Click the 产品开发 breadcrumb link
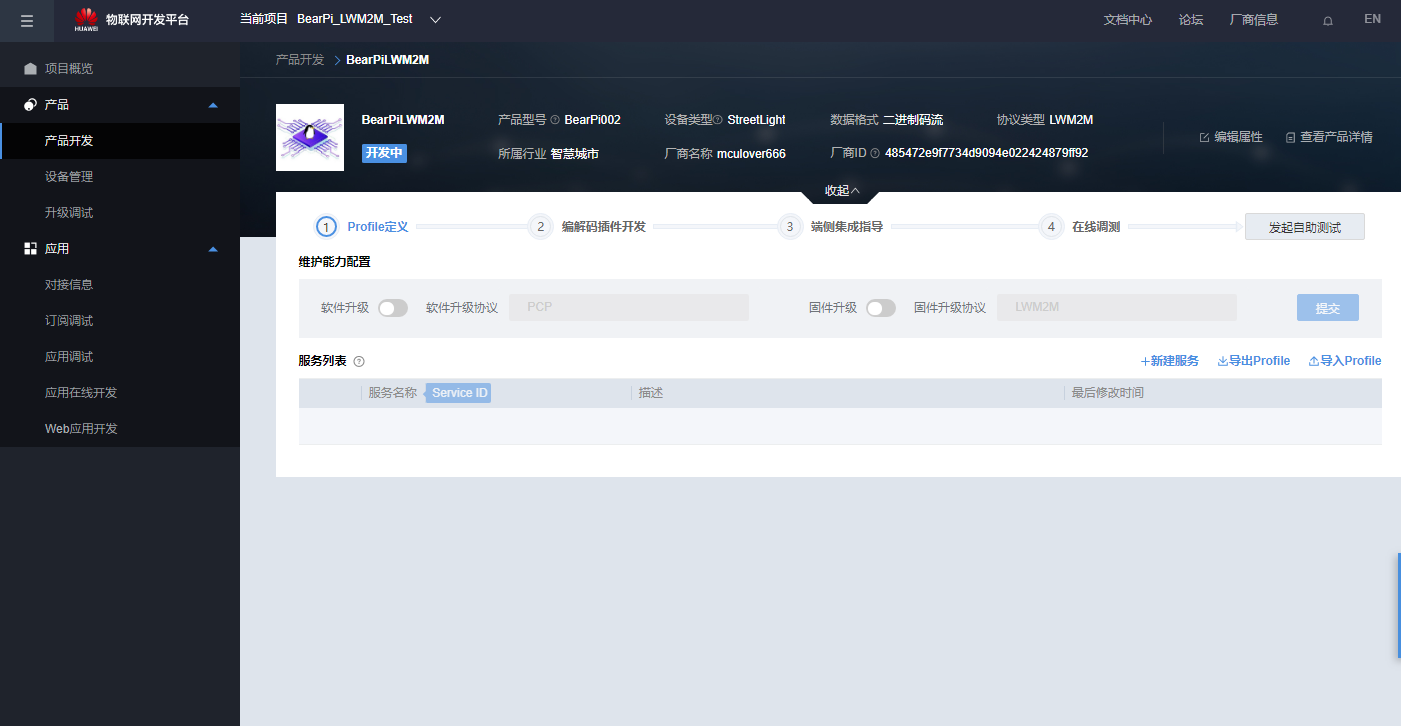Image resolution: width=1401 pixels, height=726 pixels. (300, 60)
